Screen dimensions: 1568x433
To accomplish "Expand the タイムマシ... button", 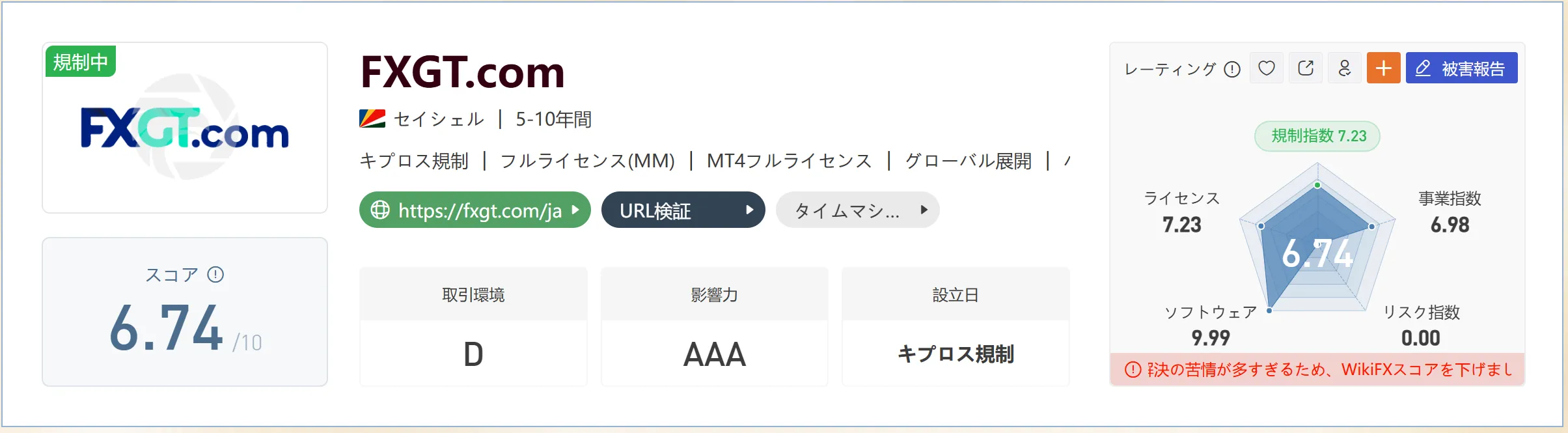I will [x=857, y=210].
